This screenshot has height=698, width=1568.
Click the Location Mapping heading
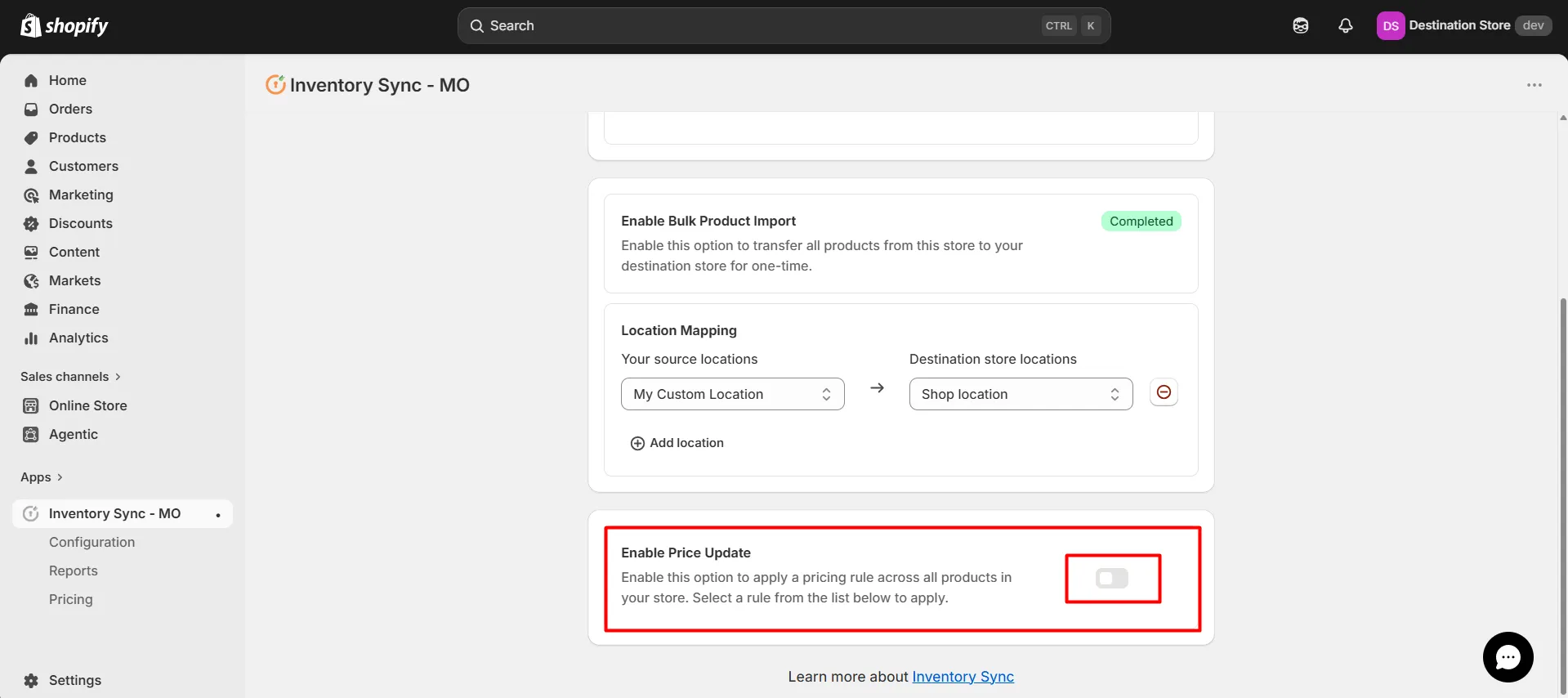tap(678, 330)
